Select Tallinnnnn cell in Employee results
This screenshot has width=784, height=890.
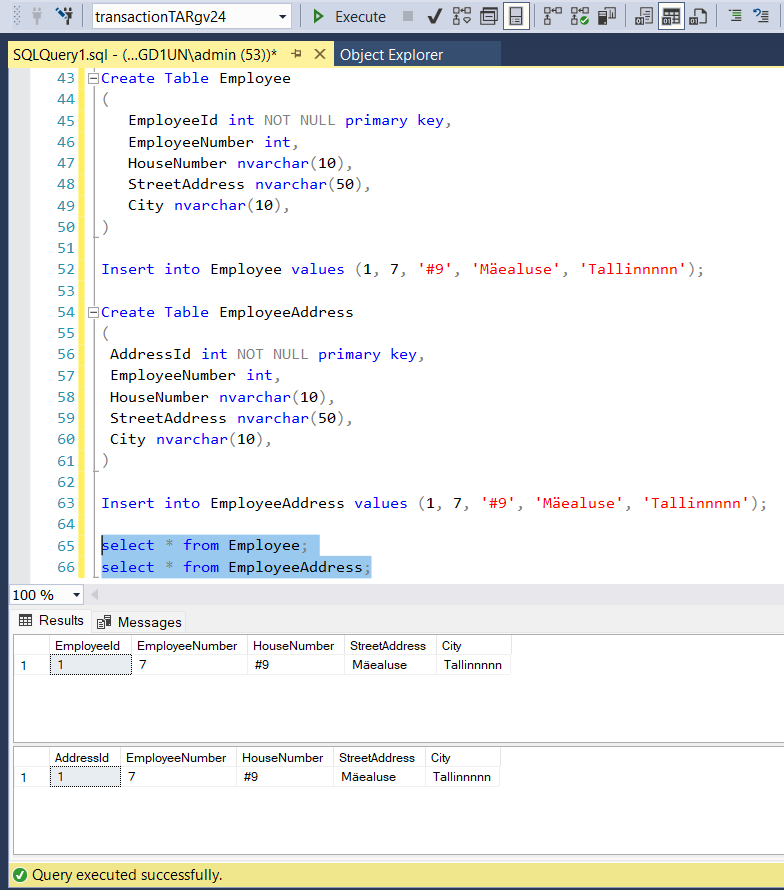473,665
